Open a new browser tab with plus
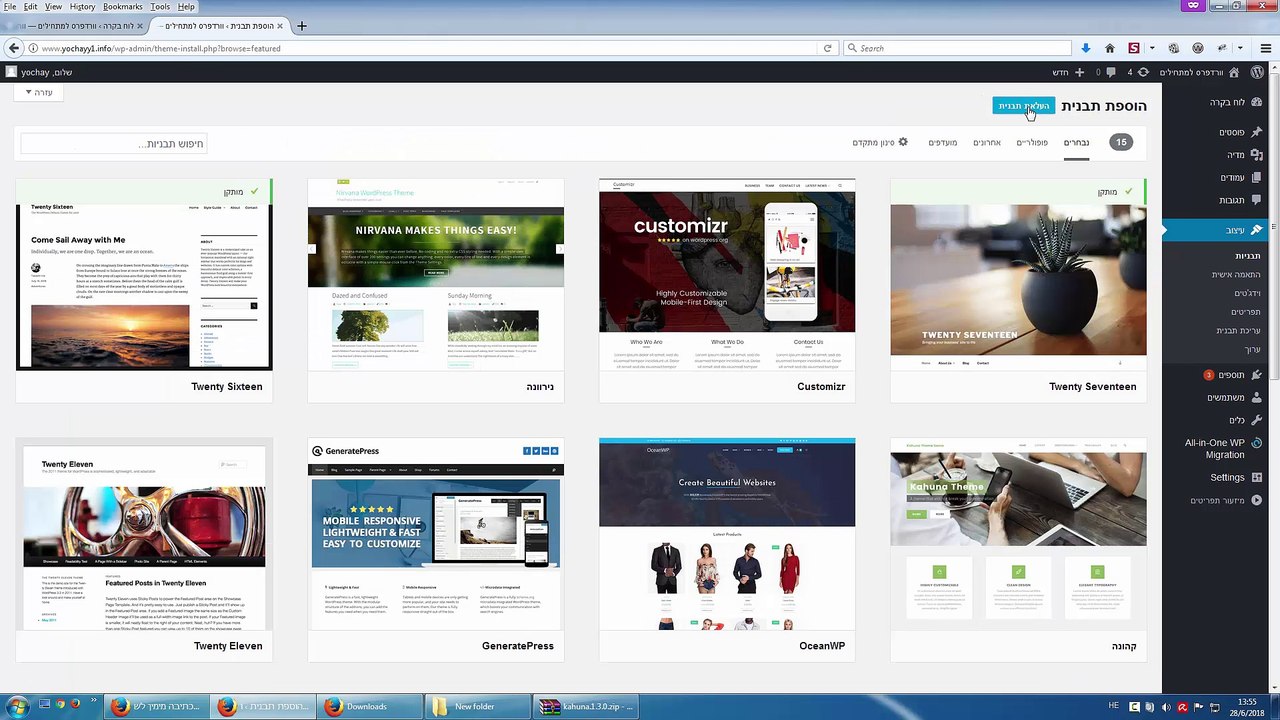 click(301, 26)
